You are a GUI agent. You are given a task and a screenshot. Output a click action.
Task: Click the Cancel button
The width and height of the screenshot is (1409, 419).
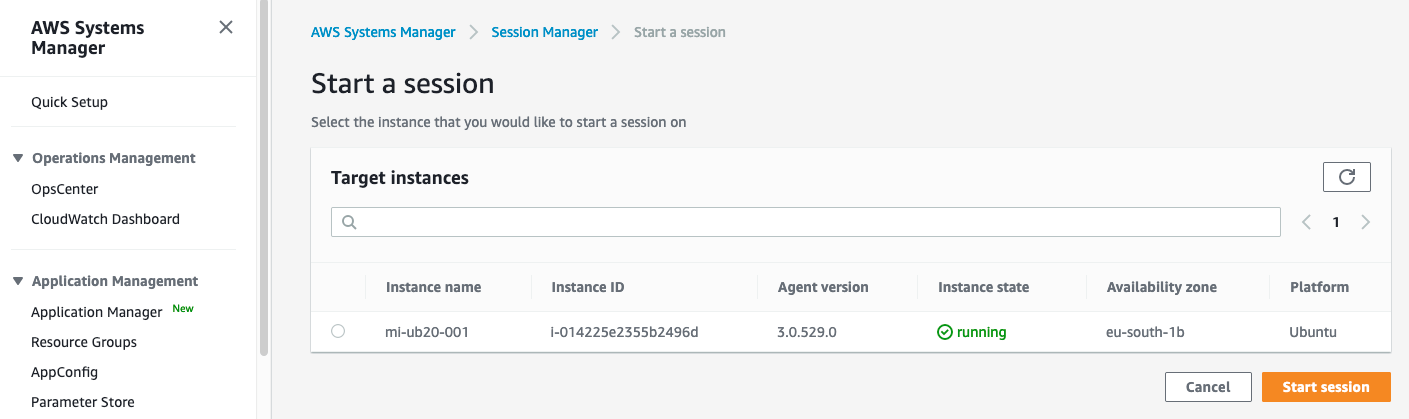(x=1207, y=387)
